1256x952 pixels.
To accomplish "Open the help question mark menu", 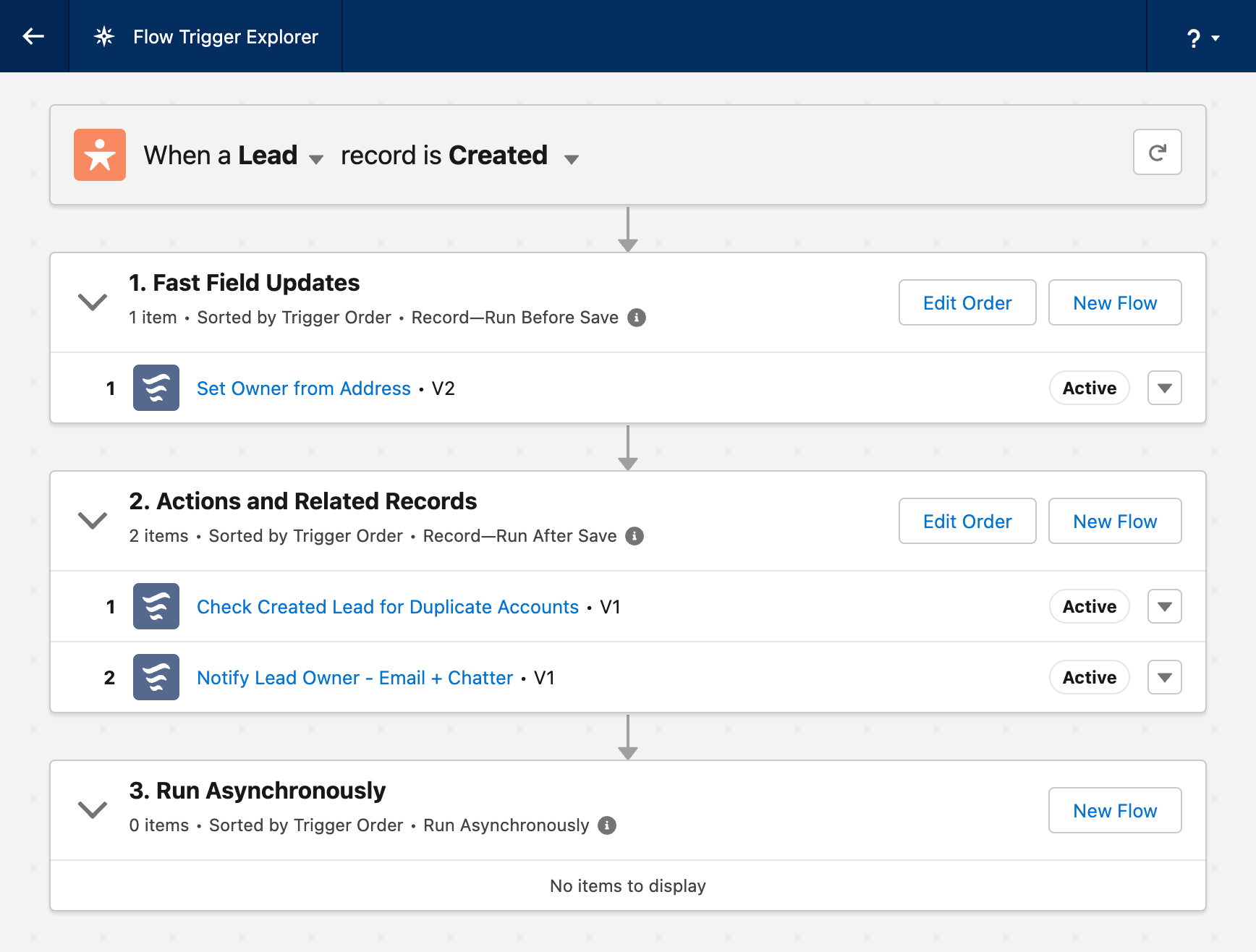I will tap(1202, 38).
